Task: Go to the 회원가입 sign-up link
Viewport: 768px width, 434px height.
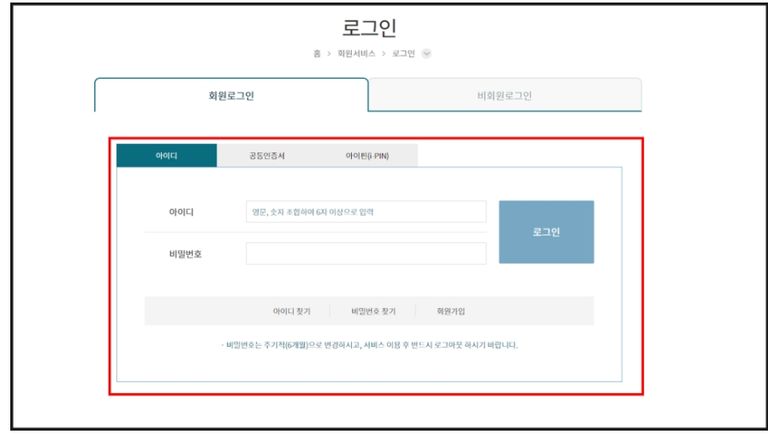Action: (x=451, y=311)
